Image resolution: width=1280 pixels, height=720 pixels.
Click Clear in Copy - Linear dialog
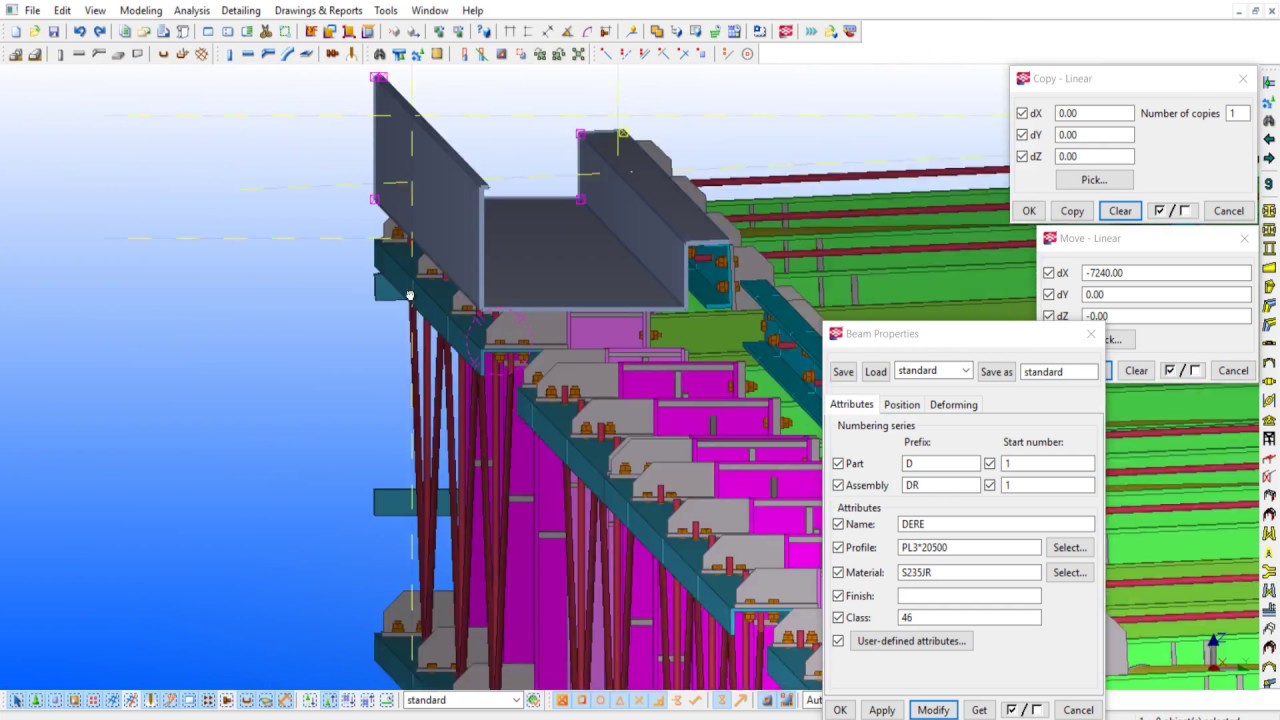coord(1120,211)
